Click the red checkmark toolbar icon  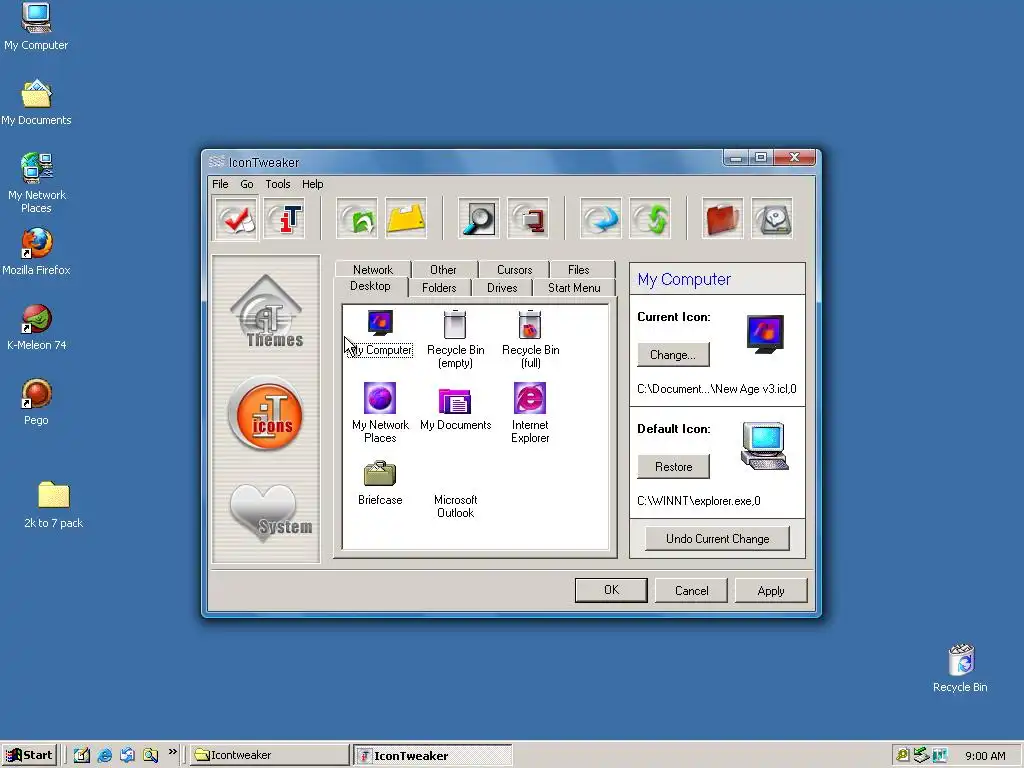(235, 219)
